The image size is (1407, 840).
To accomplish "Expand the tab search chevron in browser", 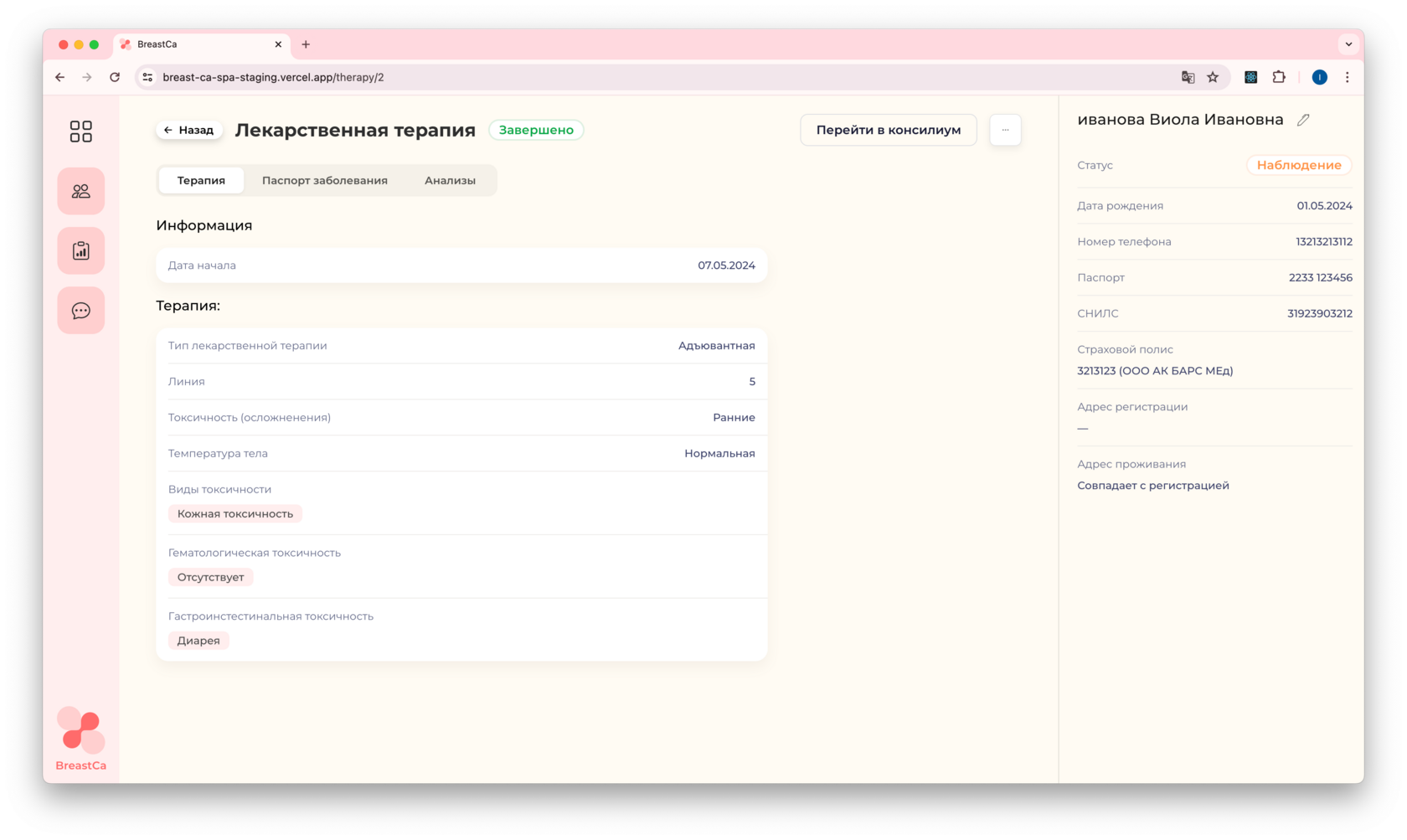I will tap(1348, 44).
